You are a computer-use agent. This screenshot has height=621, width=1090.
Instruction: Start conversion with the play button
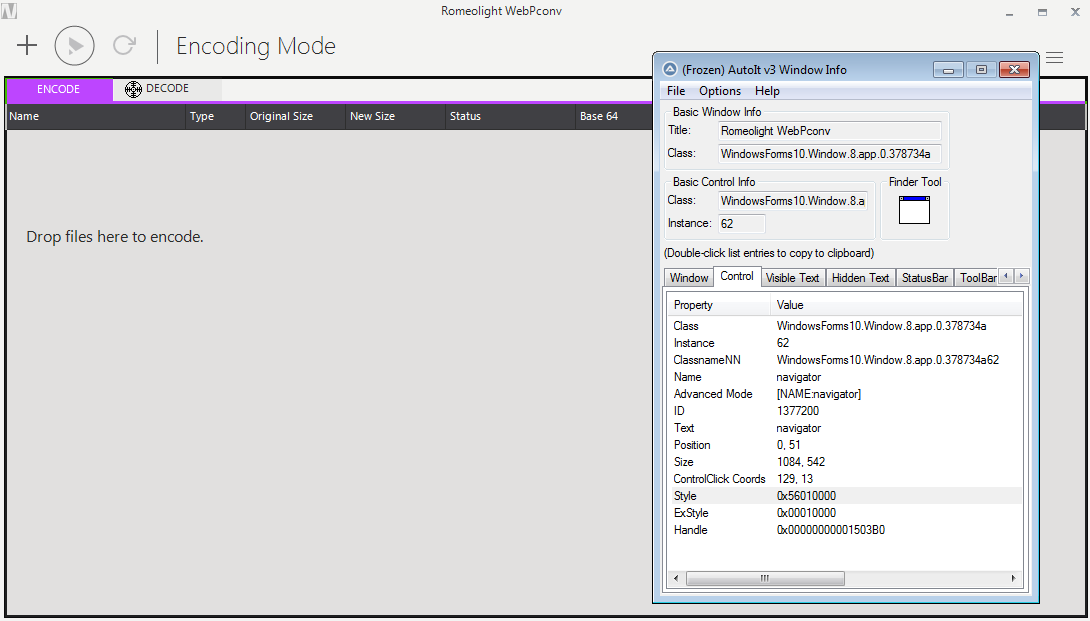(x=74, y=46)
